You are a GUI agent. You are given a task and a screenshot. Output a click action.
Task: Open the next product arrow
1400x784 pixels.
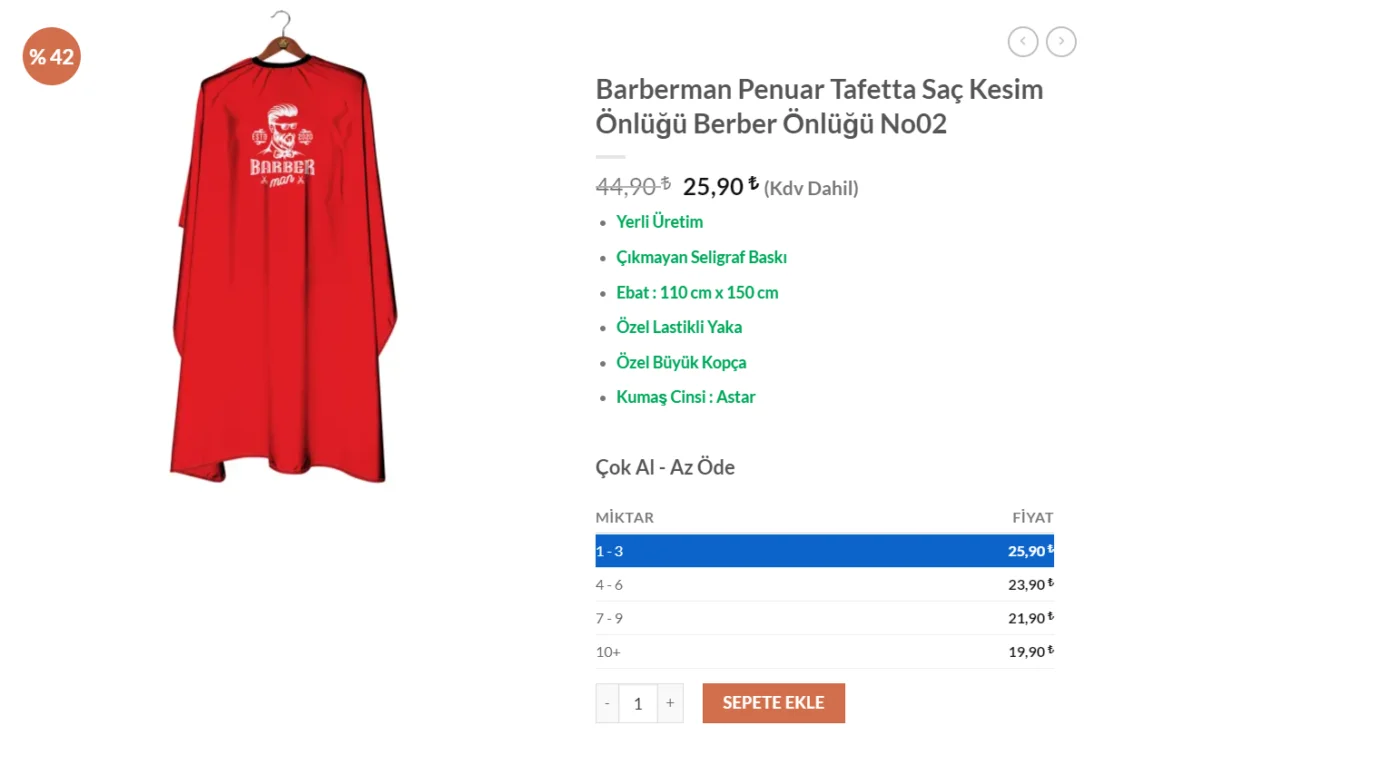(x=1060, y=41)
